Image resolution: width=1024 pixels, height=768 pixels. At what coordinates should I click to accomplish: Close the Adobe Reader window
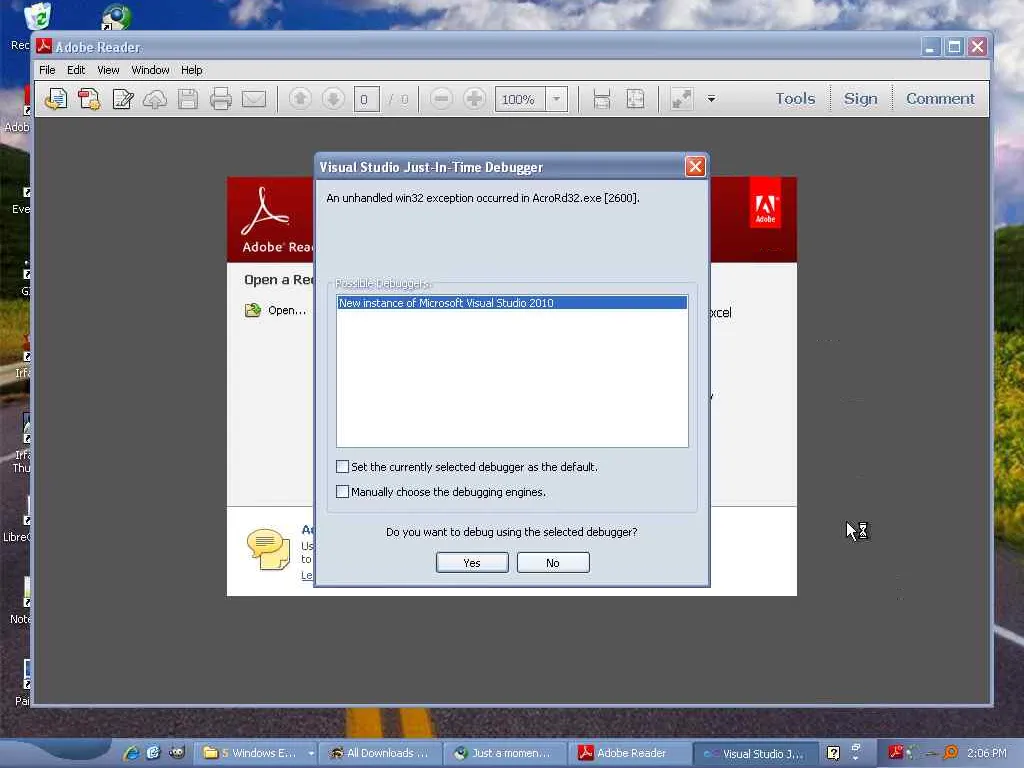click(978, 46)
